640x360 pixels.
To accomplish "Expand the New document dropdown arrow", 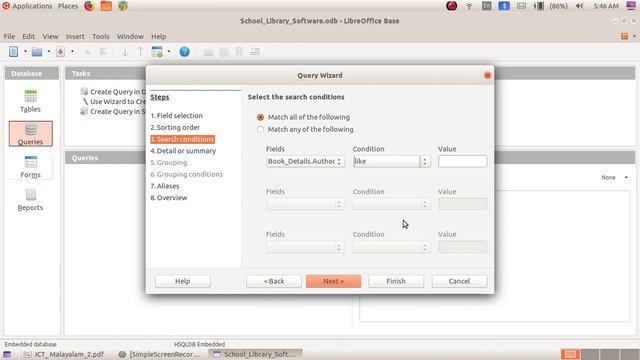I will (25, 51).
